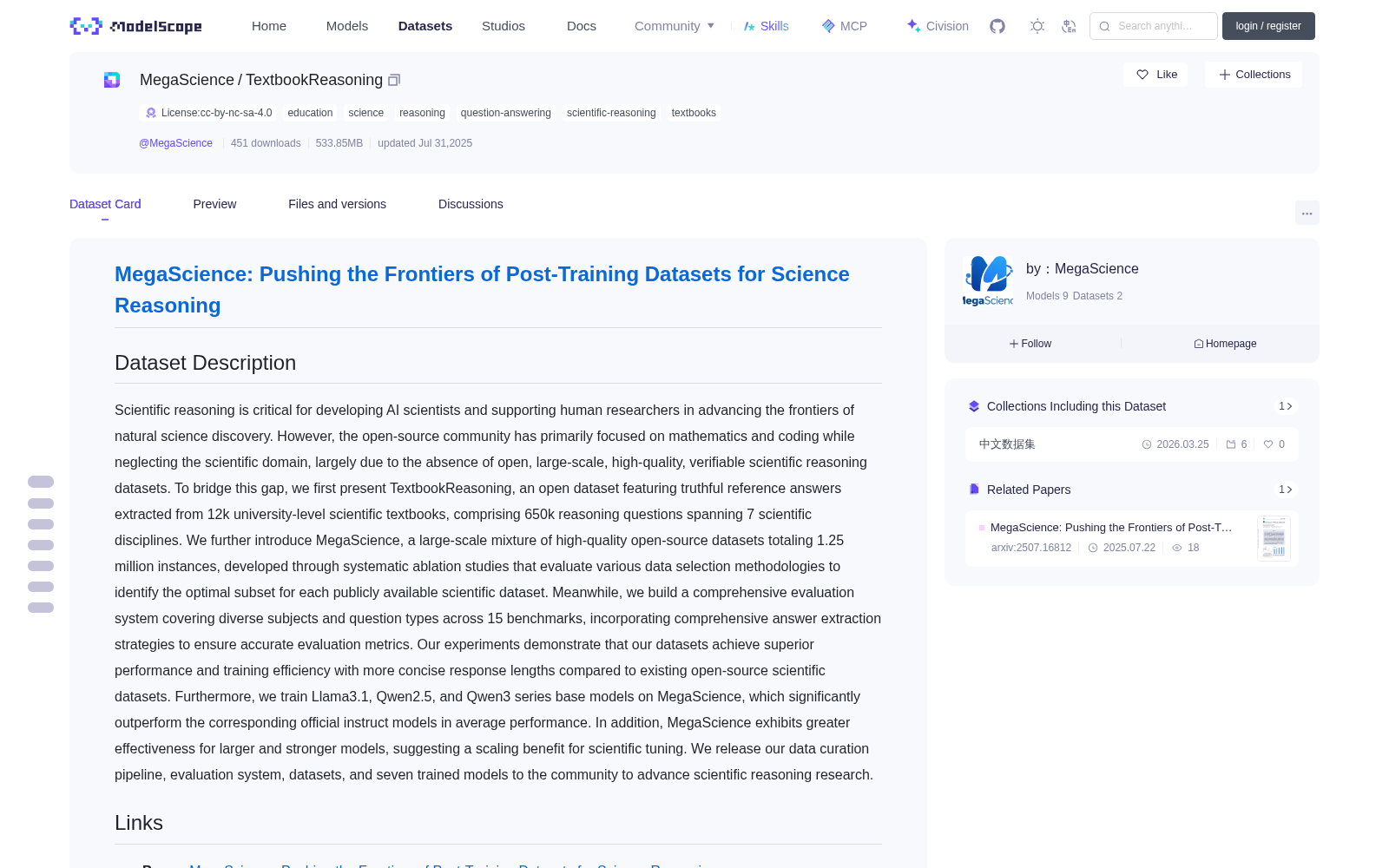The image size is (1389, 868).
Task: Click the Models 9 count text
Action: [x=1047, y=296]
